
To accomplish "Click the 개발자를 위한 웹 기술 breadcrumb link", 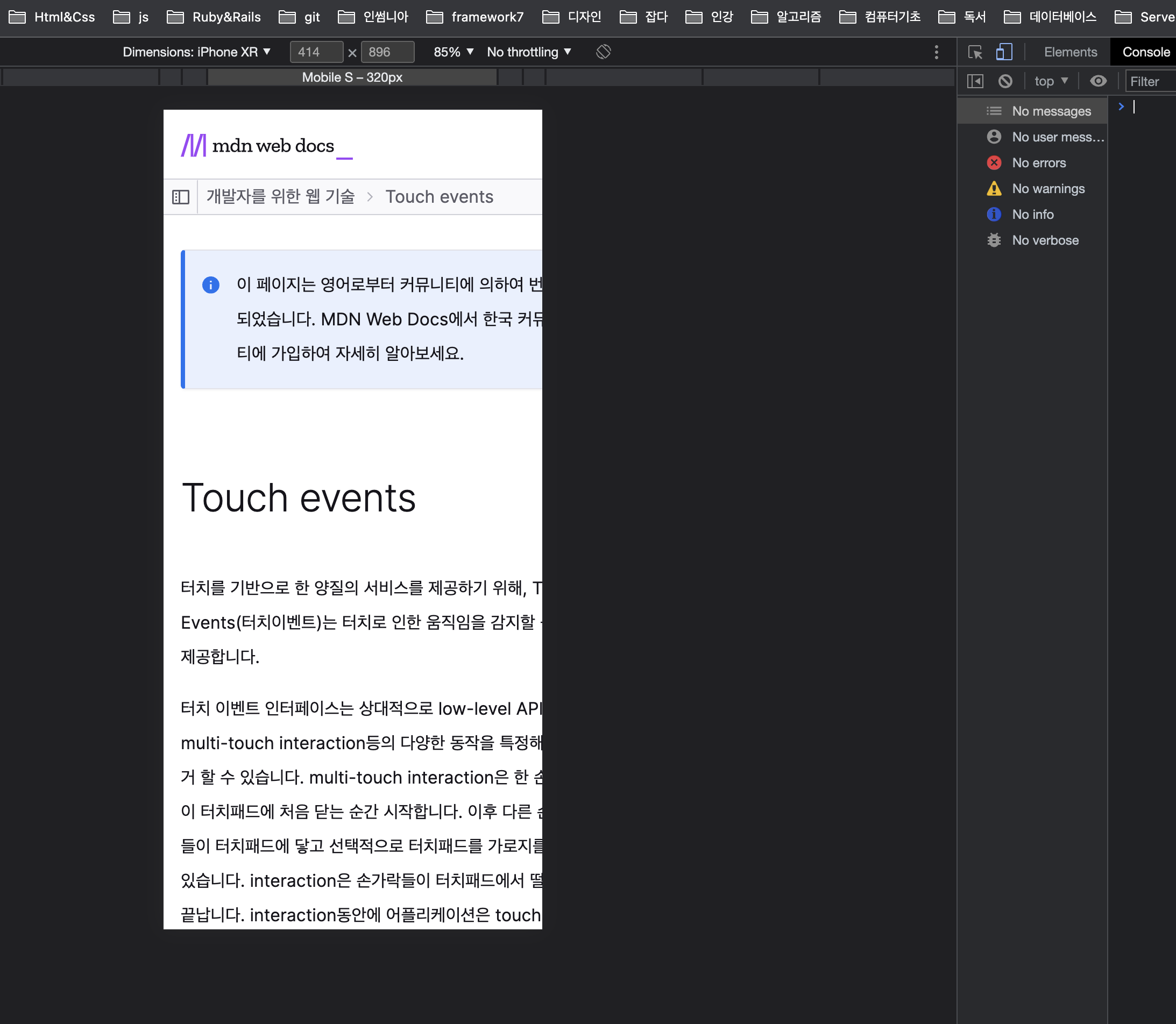I will click(280, 197).
